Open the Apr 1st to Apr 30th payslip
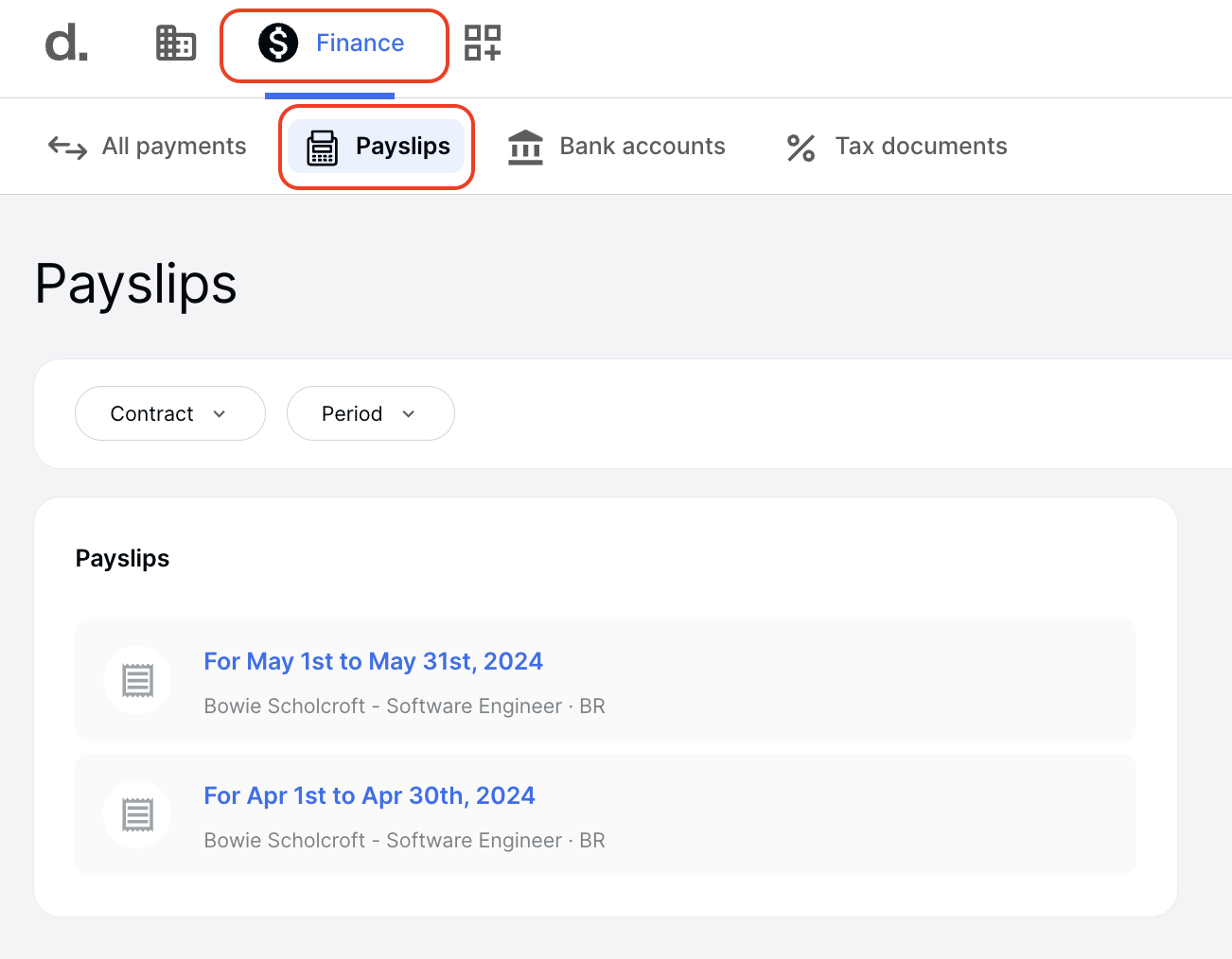The image size is (1232, 959). point(369,795)
